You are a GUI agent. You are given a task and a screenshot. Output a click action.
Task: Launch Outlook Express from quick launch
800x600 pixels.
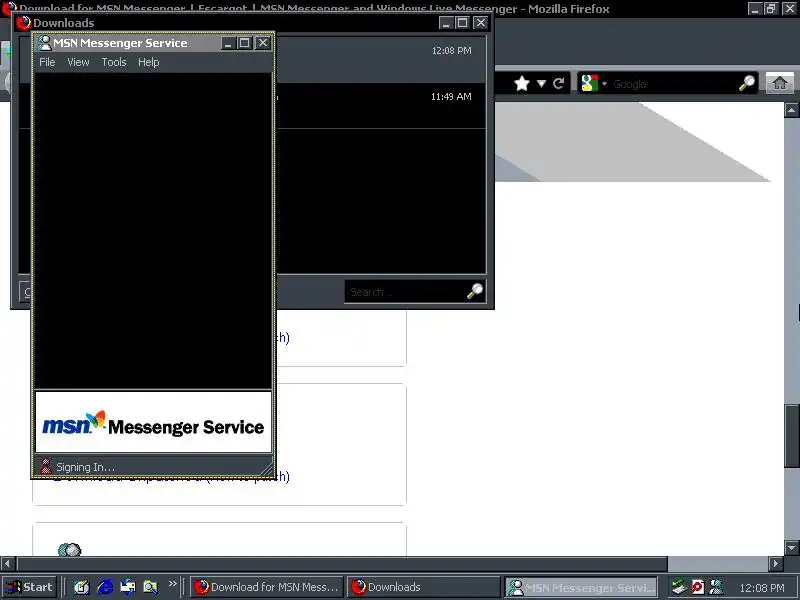[128, 587]
